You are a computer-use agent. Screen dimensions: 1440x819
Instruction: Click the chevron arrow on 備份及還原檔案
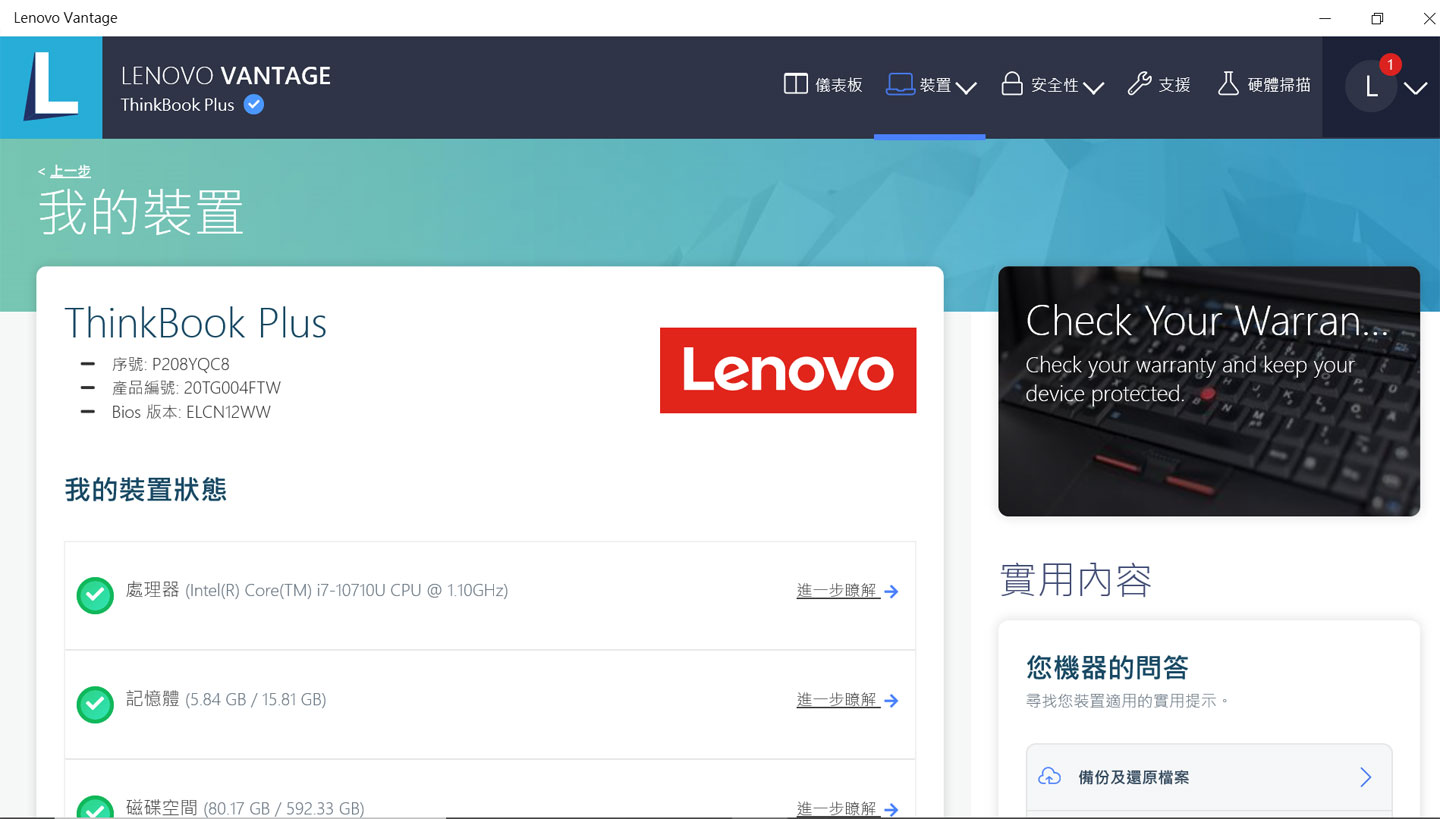(x=1366, y=777)
